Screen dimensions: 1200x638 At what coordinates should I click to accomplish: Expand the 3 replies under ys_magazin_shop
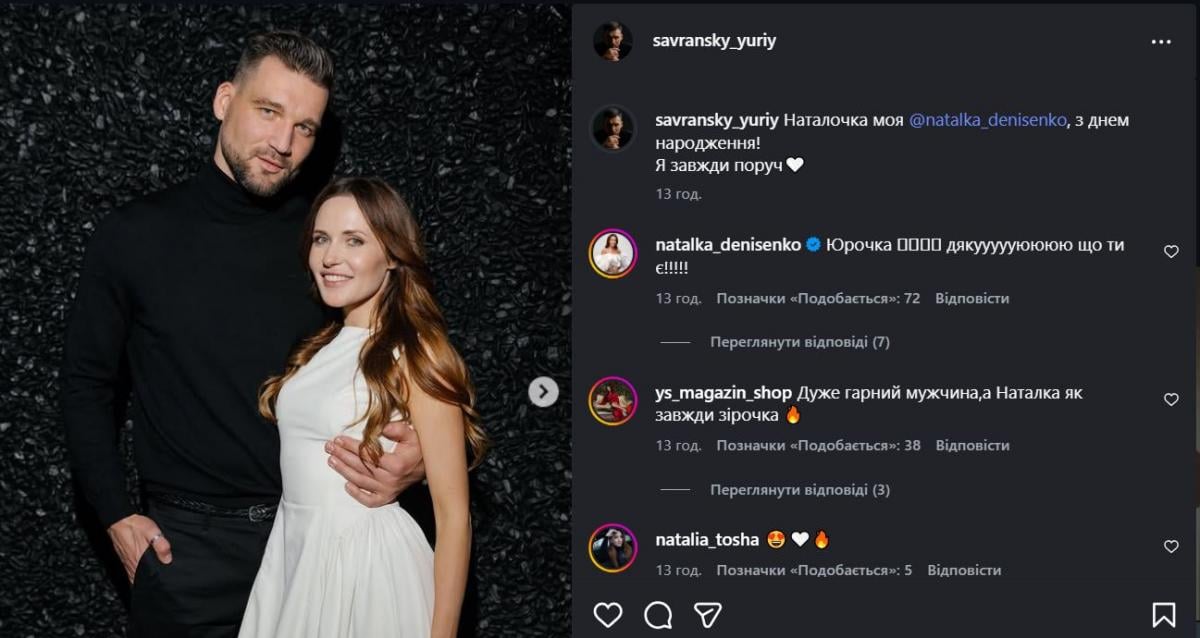[x=799, y=490]
